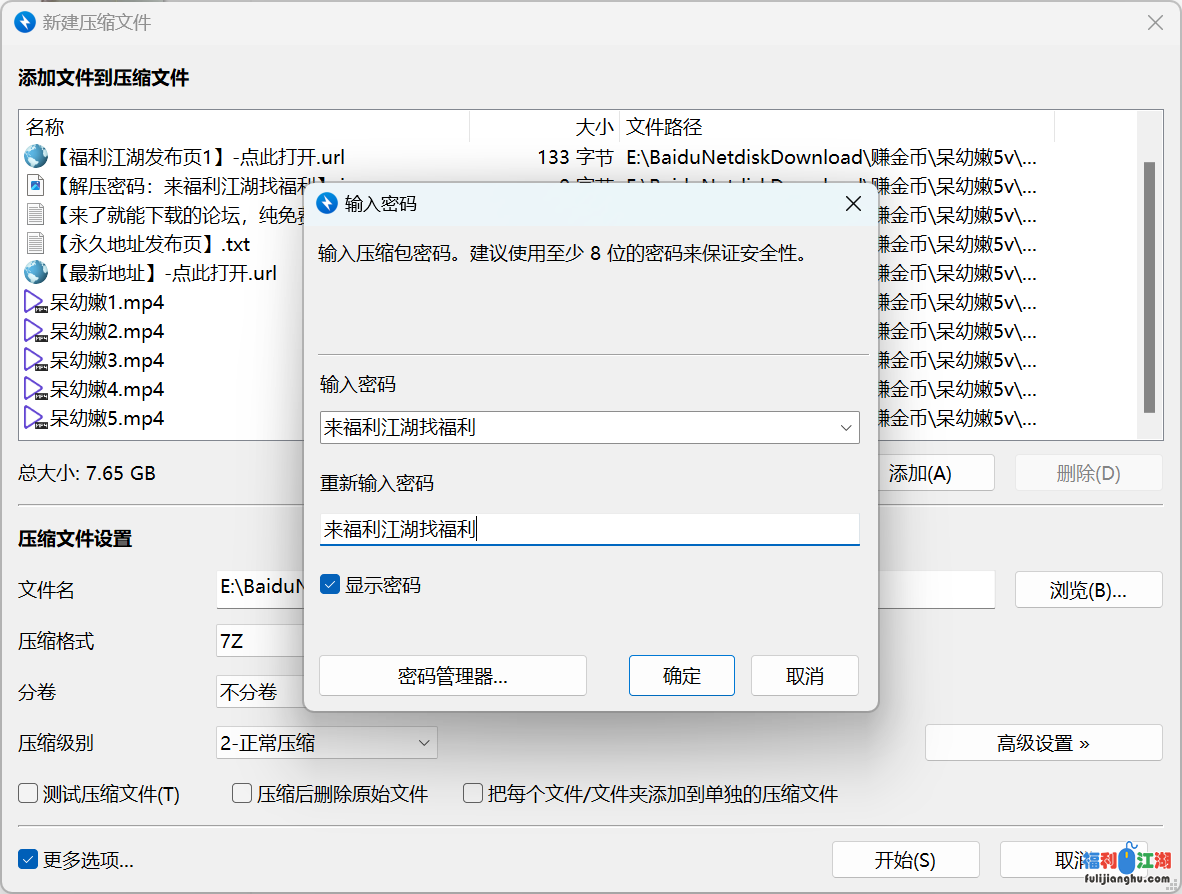Click the shortcut icon of the 【解压密码】 file
Image resolution: width=1182 pixels, height=894 pixels.
[x=36, y=185]
